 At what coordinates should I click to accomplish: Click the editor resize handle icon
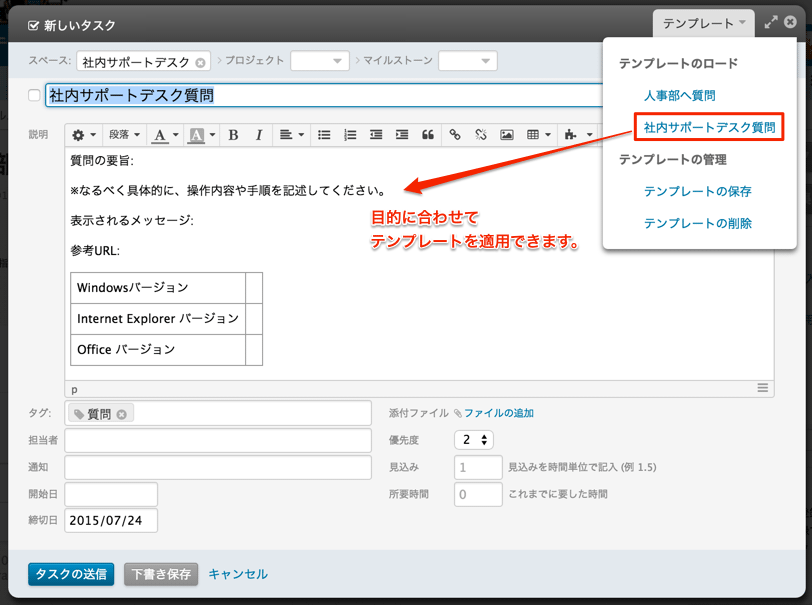click(762, 388)
